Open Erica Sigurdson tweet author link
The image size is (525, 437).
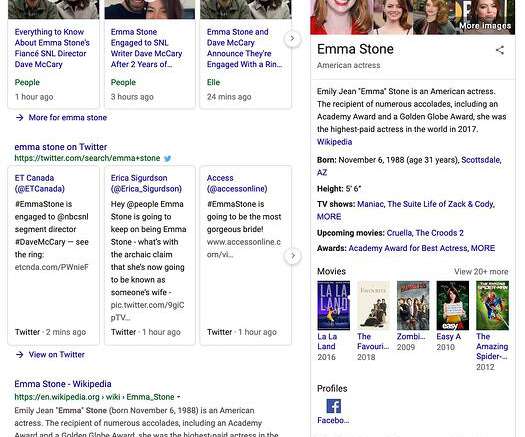coord(146,183)
